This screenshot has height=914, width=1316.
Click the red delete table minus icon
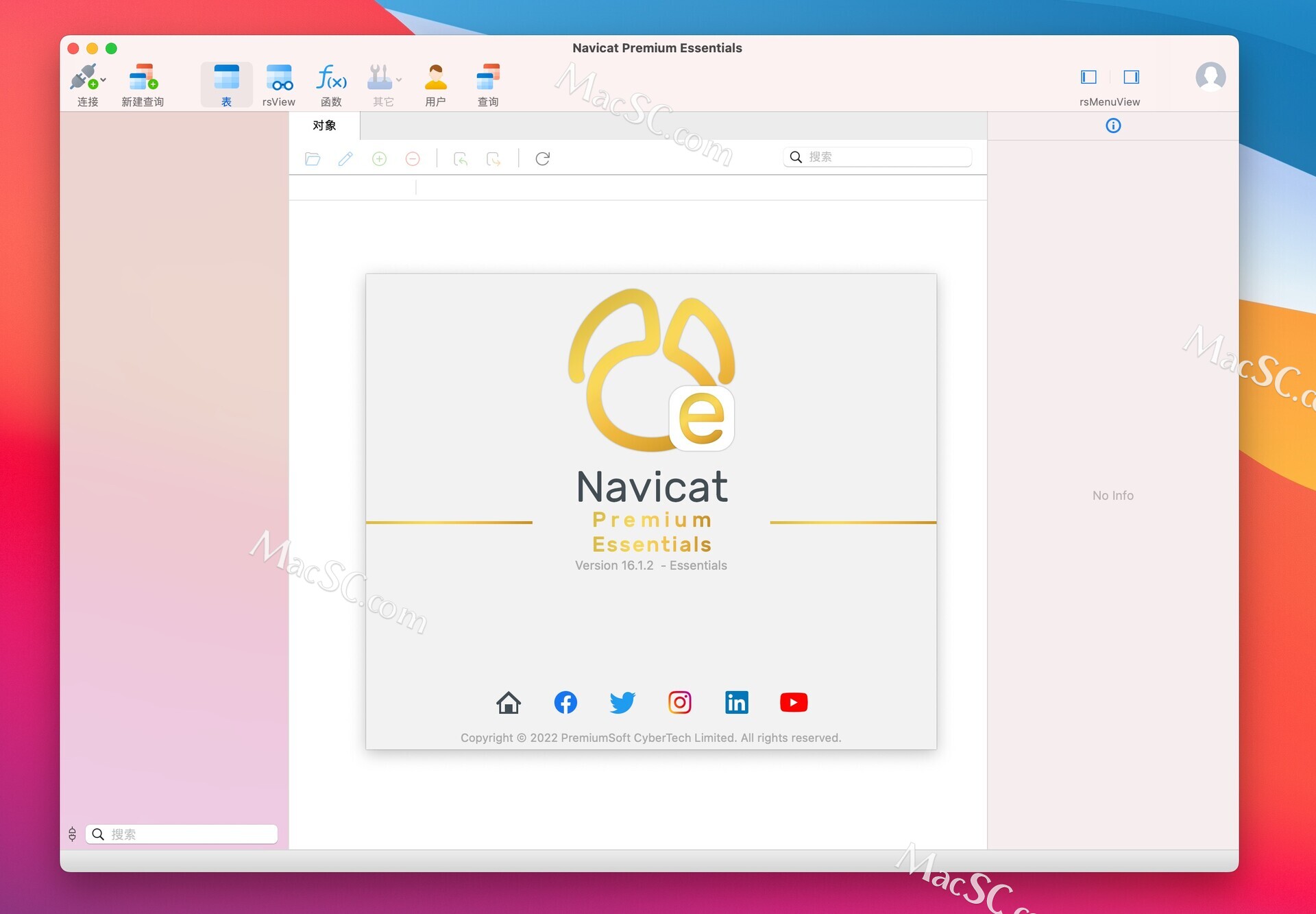[x=413, y=158]
